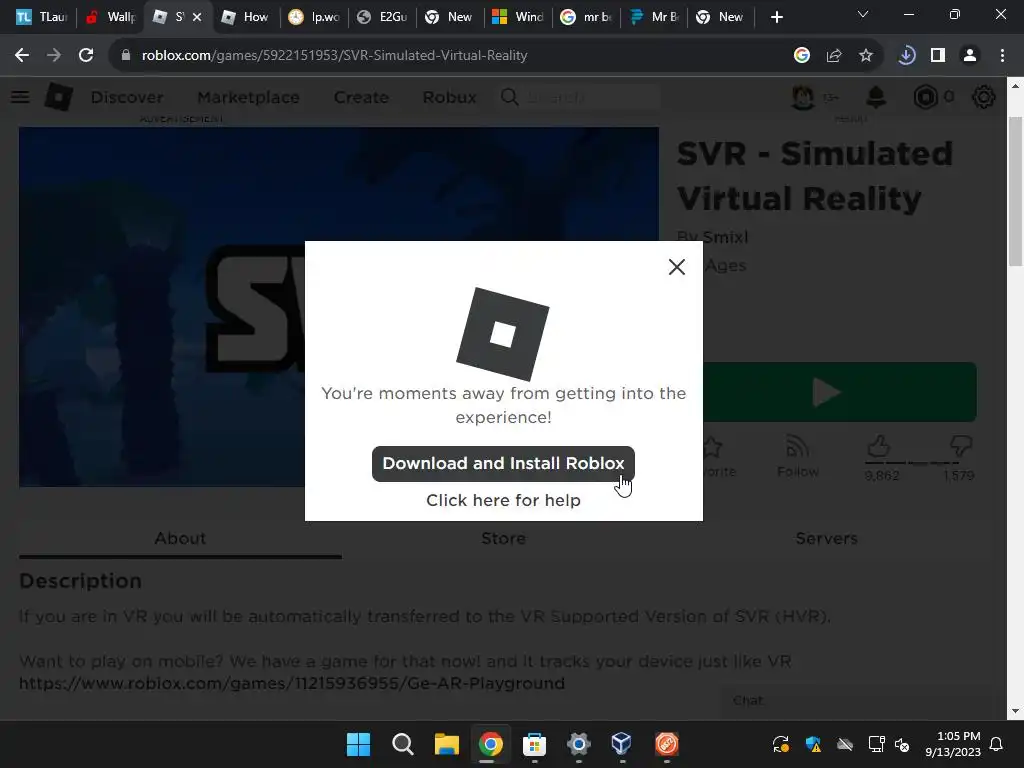1024x768 pixels.
Task: Bookmark this page with the star icon
Action: [x=866, y=56]
